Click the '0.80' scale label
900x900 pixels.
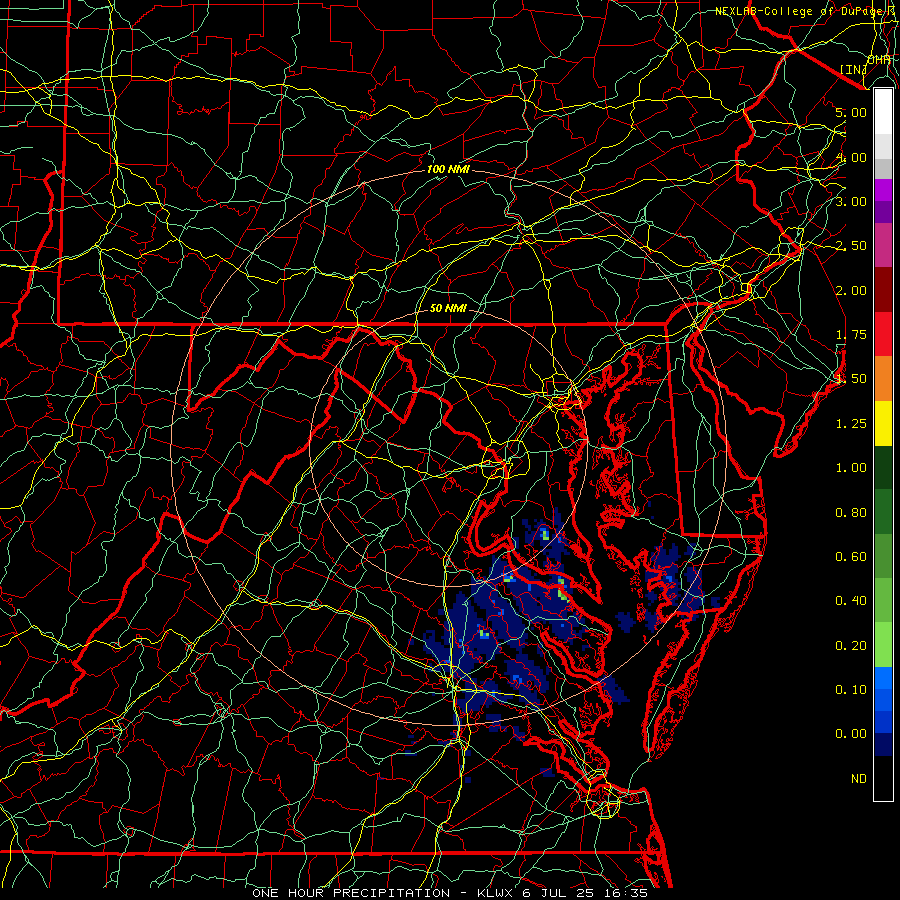(851, 513)
